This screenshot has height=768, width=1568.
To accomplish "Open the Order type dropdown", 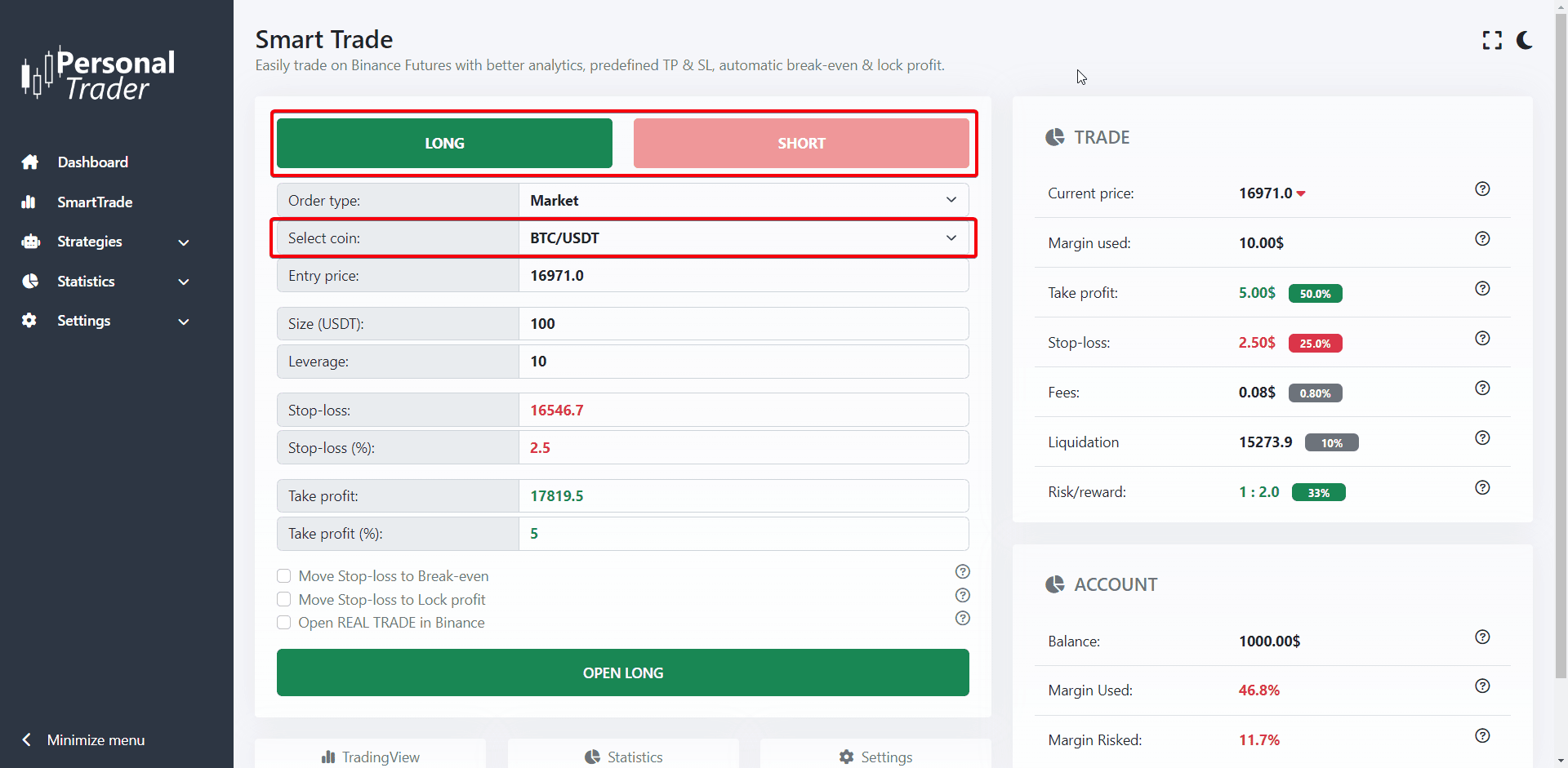I will click(x=743, y=201).
